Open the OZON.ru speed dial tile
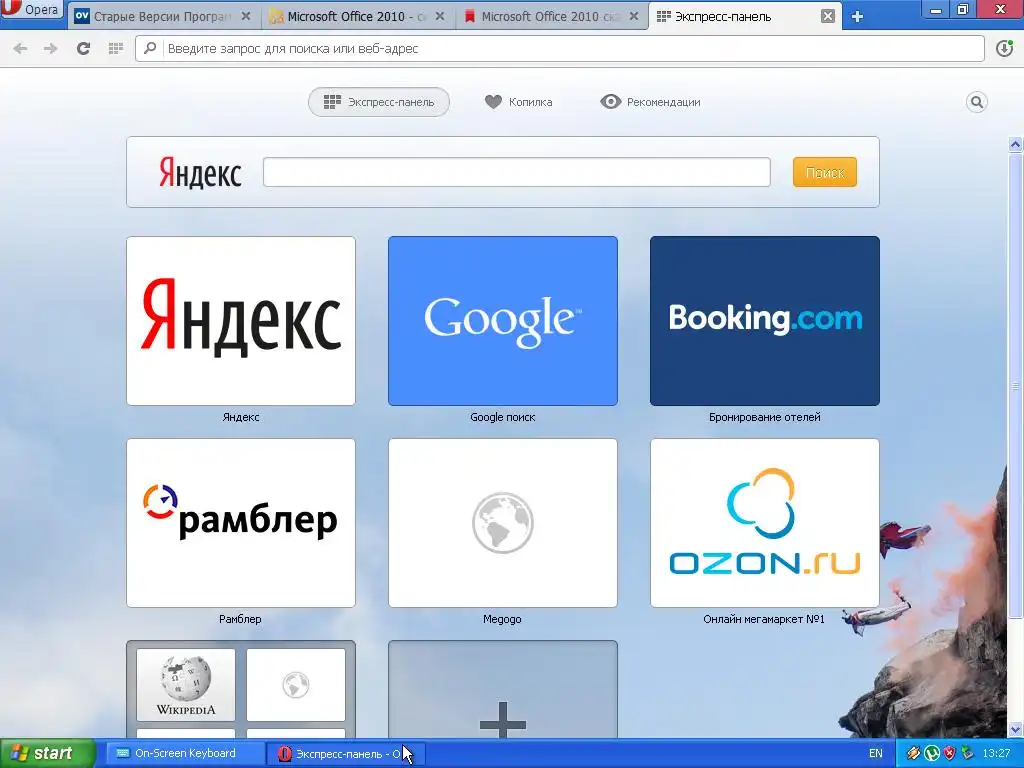This screenshot has width=1024, height=768. (765, 522)
